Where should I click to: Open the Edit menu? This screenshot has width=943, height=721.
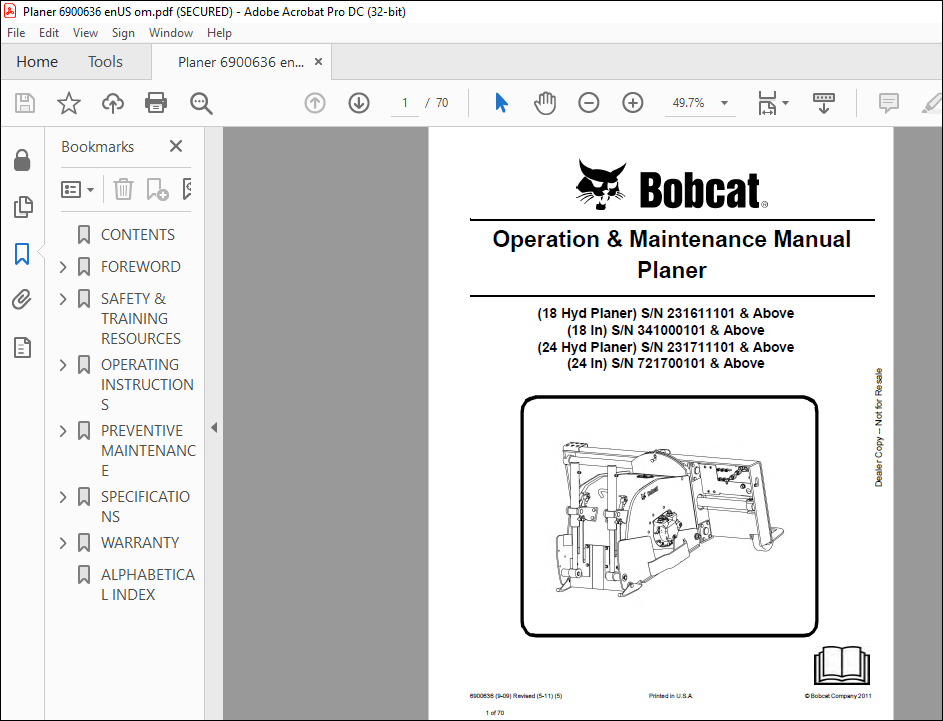click(49, 33)
